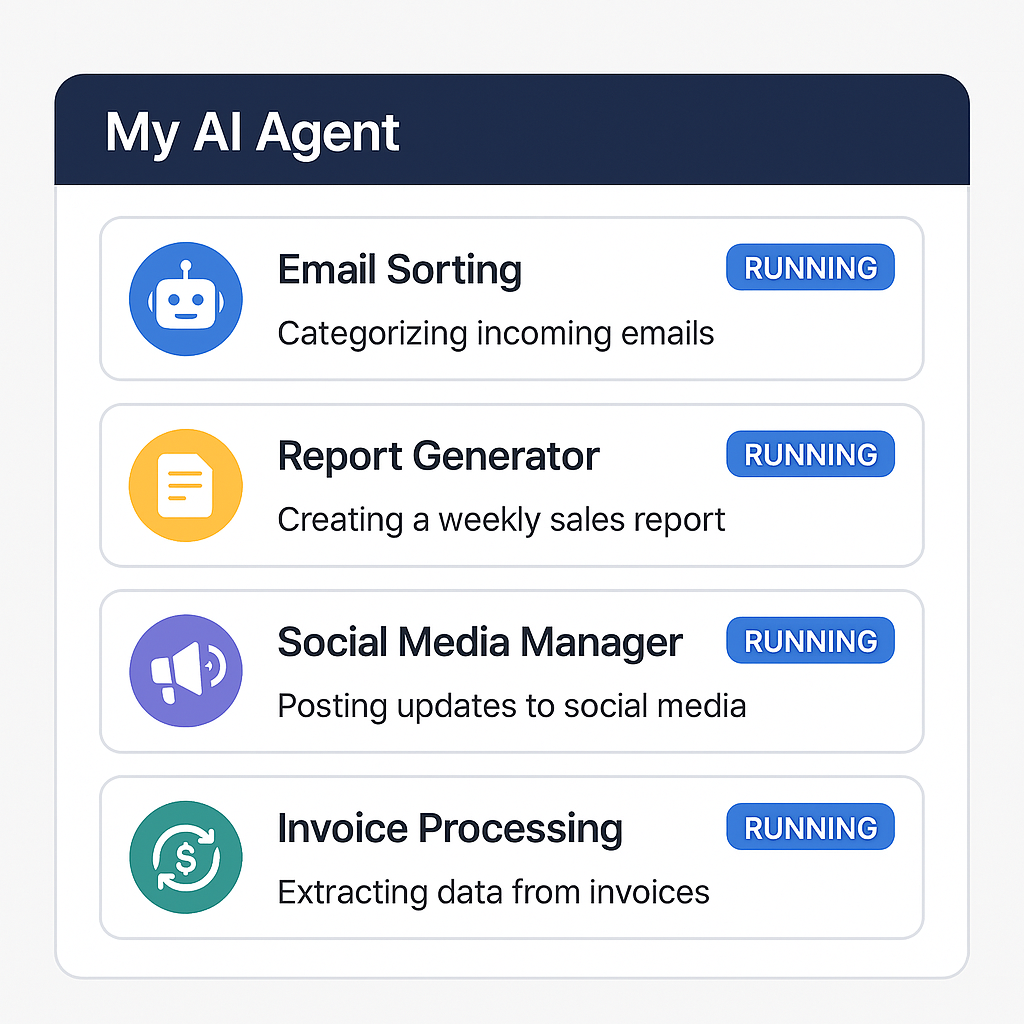Screen dimensions: 1024x1024
Task: Click the RUNNING badge for Social Media Manager
Action: [810, 640]
